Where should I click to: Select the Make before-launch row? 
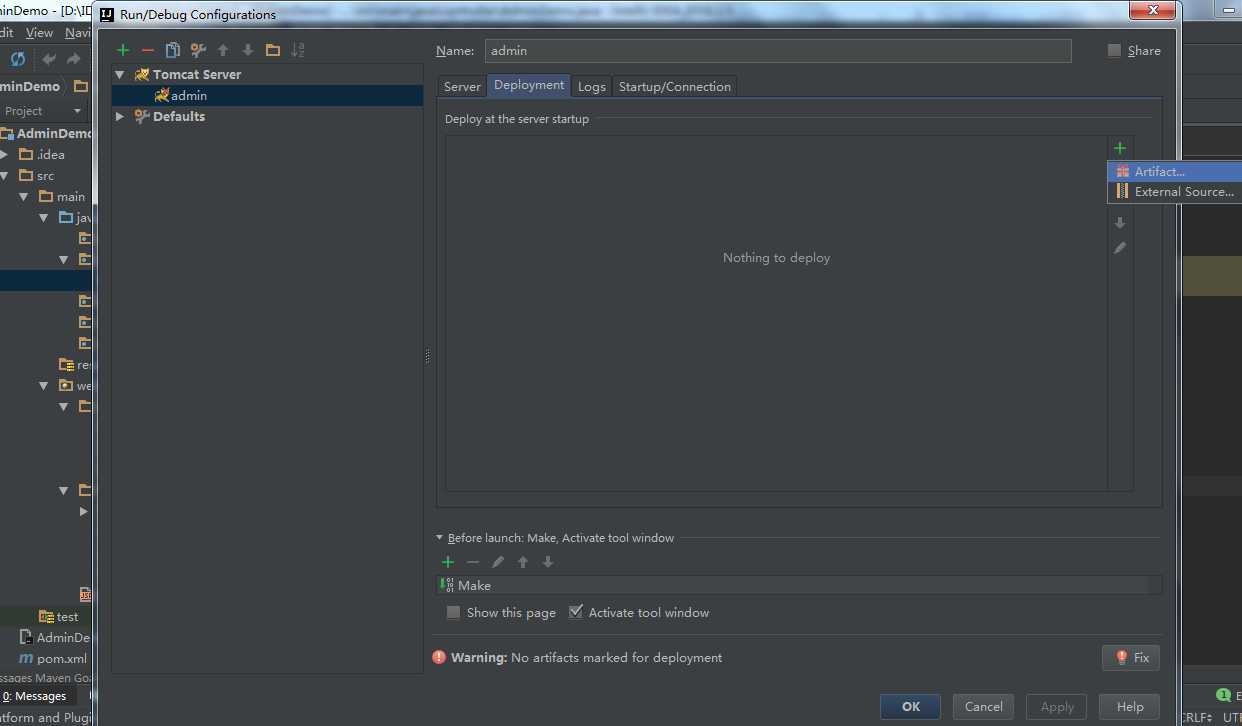[x=799, y=585]
